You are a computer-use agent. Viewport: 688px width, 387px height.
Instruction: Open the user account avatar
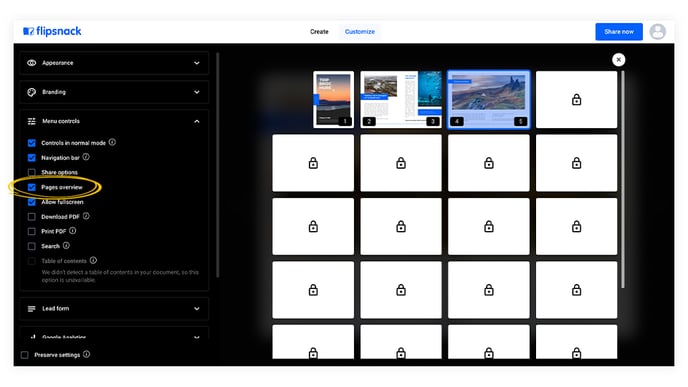(657, 32)
